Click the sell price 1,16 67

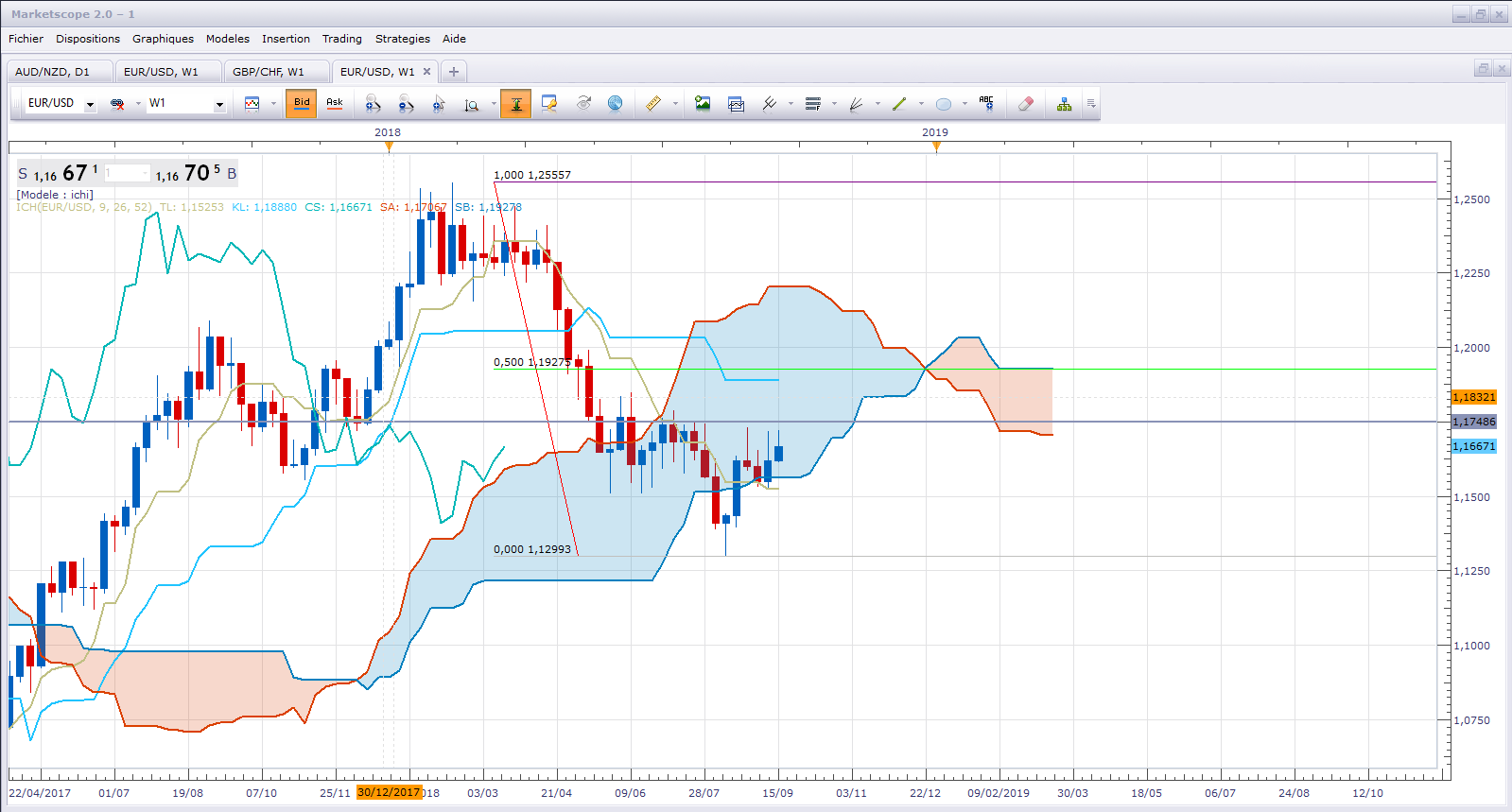[58, 173]
